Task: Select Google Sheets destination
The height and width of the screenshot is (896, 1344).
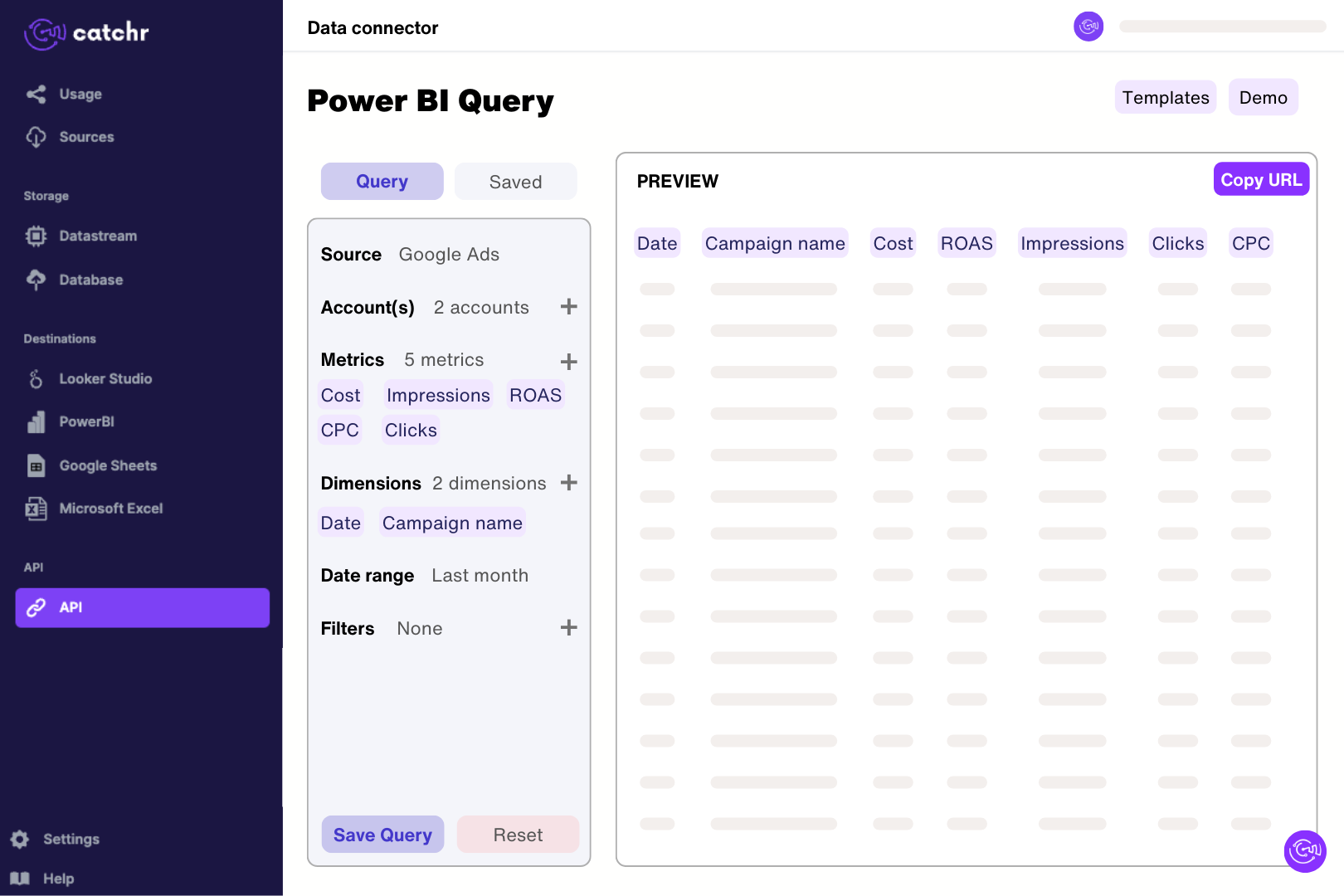Action: (108, 465)
